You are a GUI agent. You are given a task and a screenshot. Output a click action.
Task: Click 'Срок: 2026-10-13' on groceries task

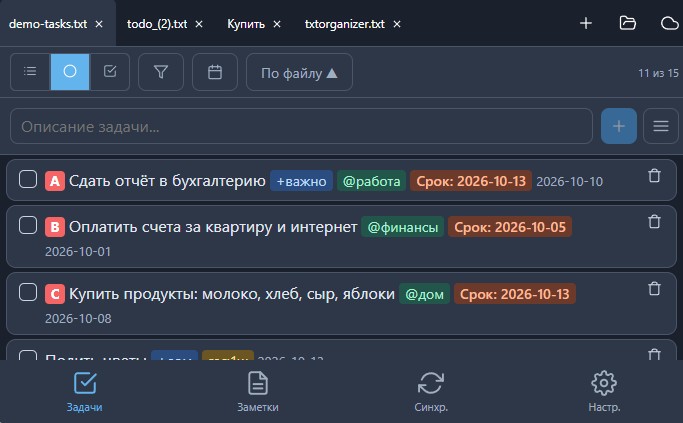(x=515, y=294)
